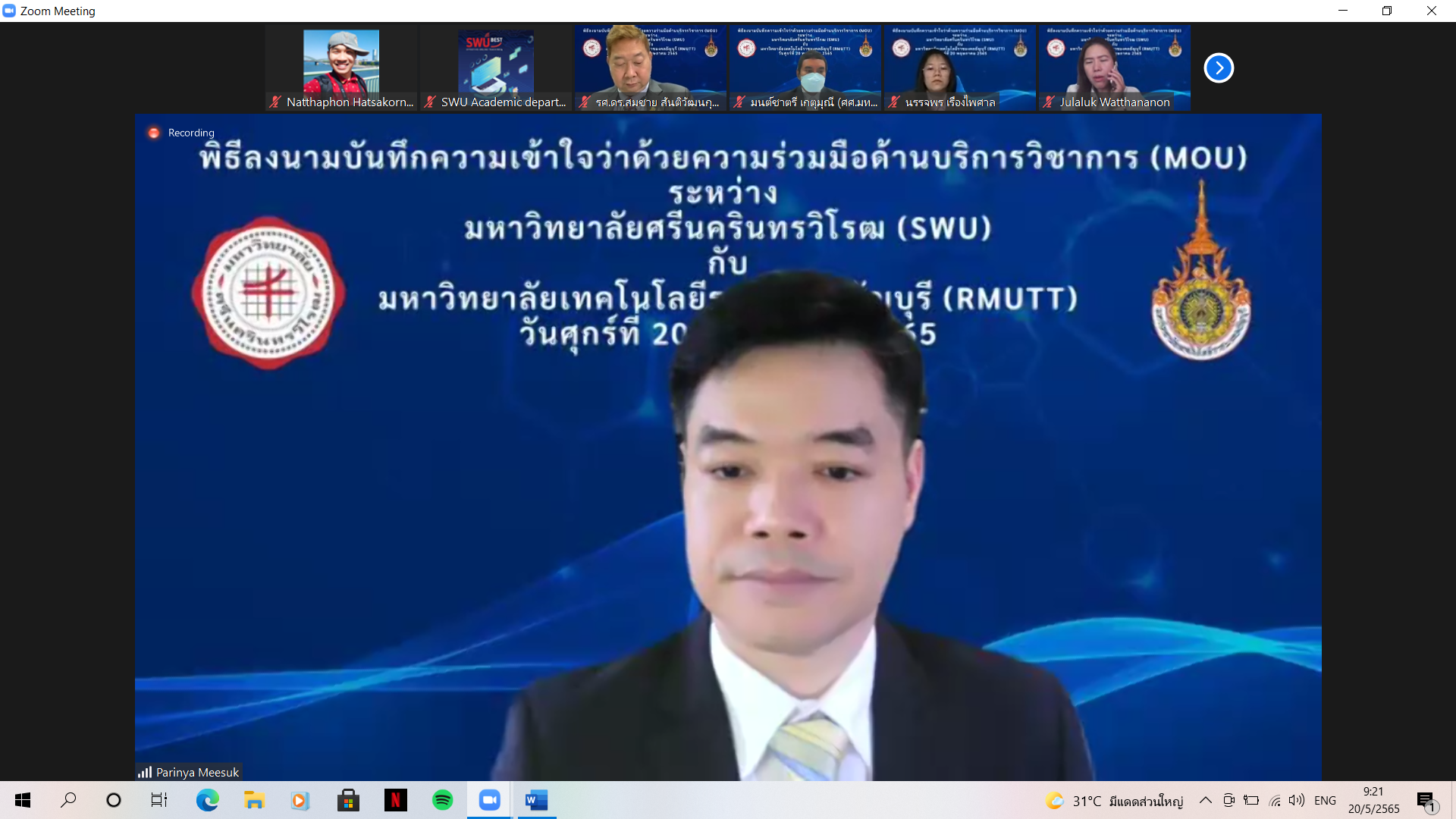Open the Windows Start menu
This screenshot has width=1456, height=819.
tap(23, 800)
